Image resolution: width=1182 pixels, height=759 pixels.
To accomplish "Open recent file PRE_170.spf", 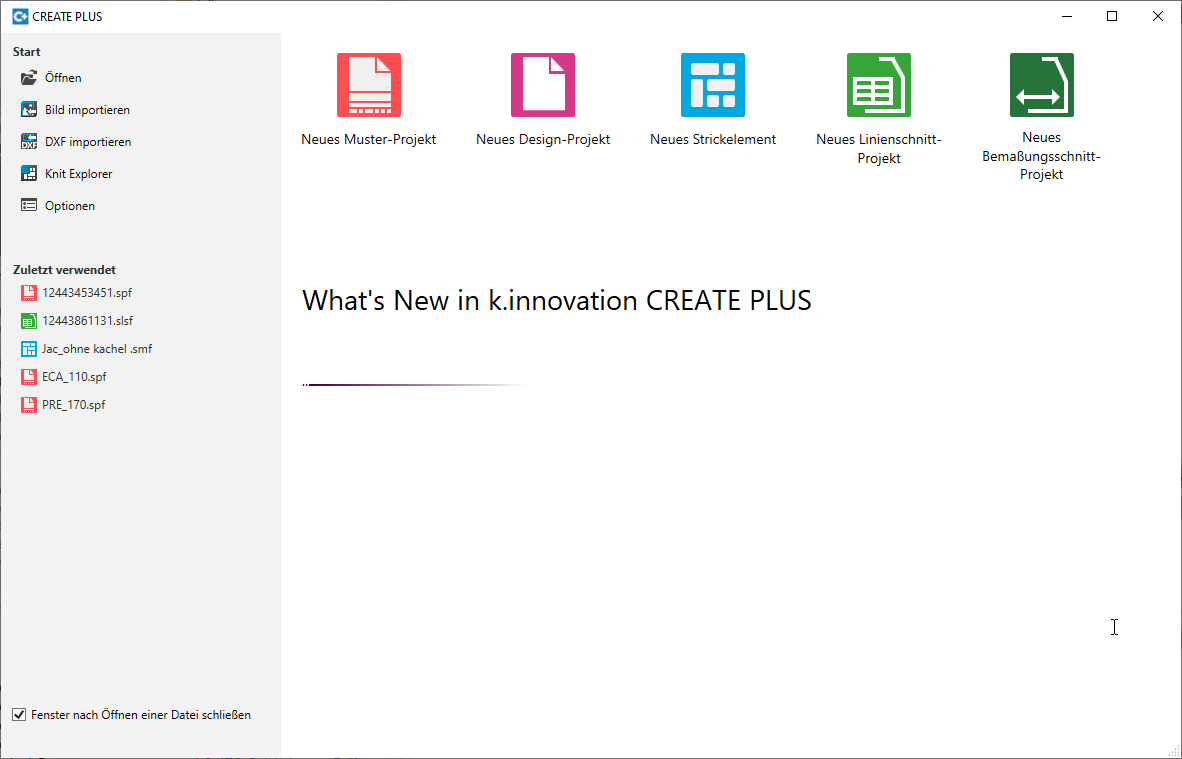I will click(x=73, y=405).
